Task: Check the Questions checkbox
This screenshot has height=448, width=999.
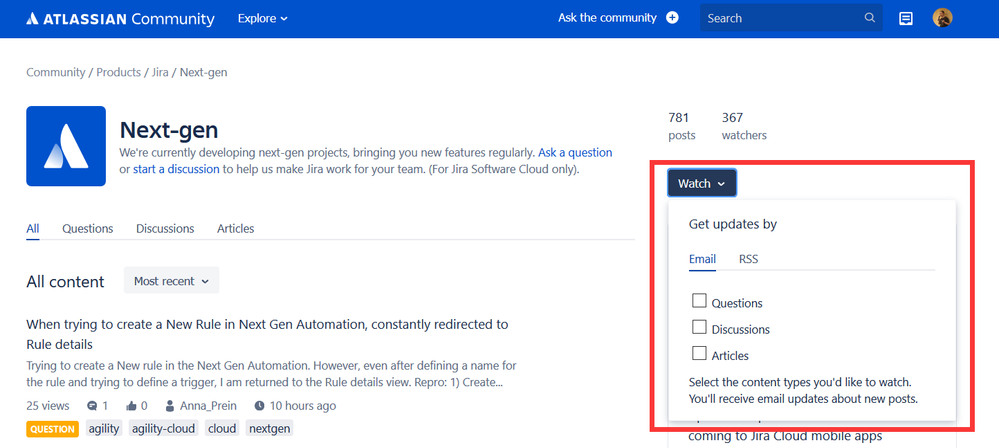Action: pyautogui.click(x=700, y=301)
